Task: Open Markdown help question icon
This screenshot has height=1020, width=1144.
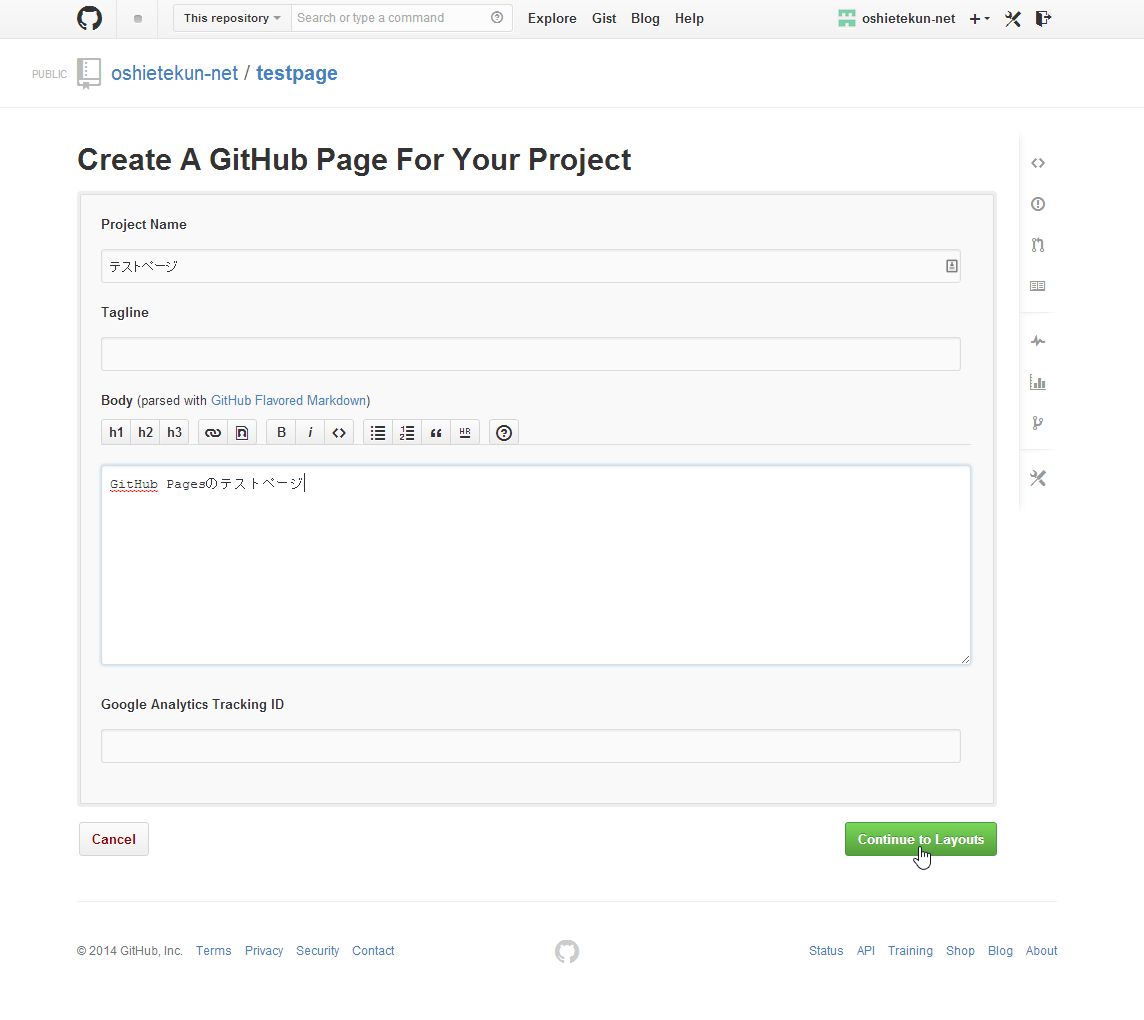Action: [503, 433]
